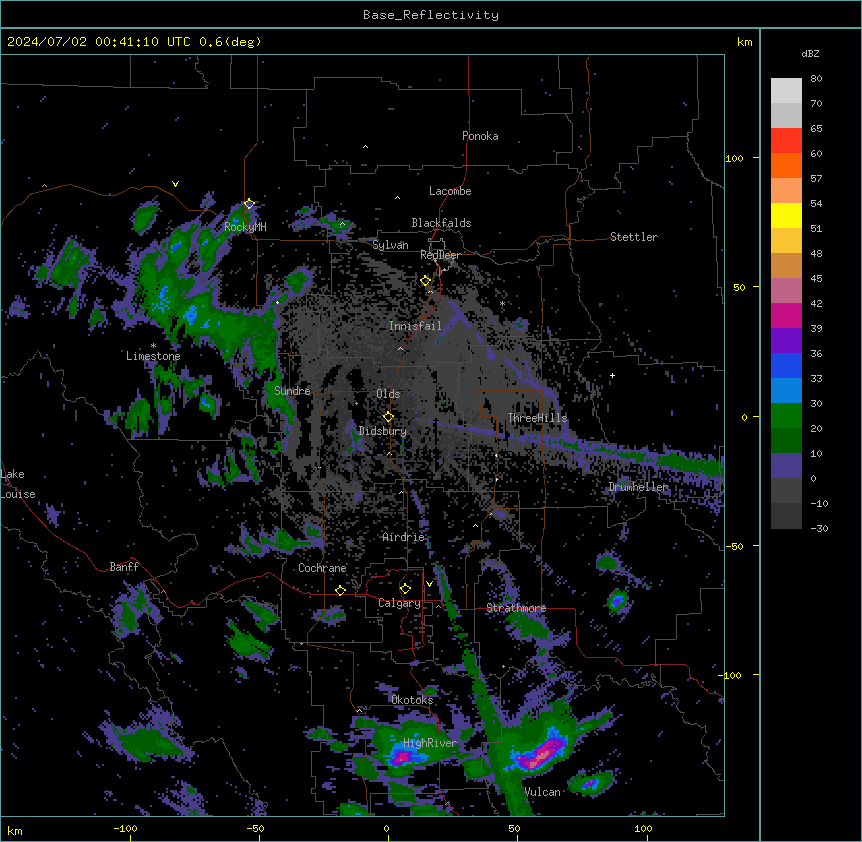Select the purple 36-39 dBZ legend swatch

786,340
